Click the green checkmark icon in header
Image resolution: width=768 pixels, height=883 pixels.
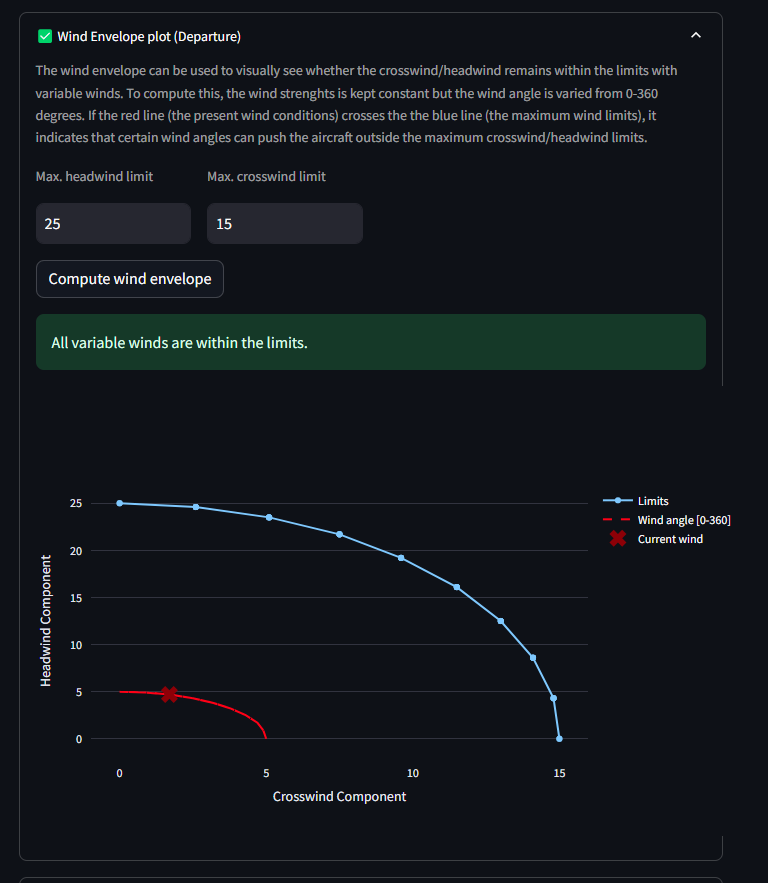(45, 37)
